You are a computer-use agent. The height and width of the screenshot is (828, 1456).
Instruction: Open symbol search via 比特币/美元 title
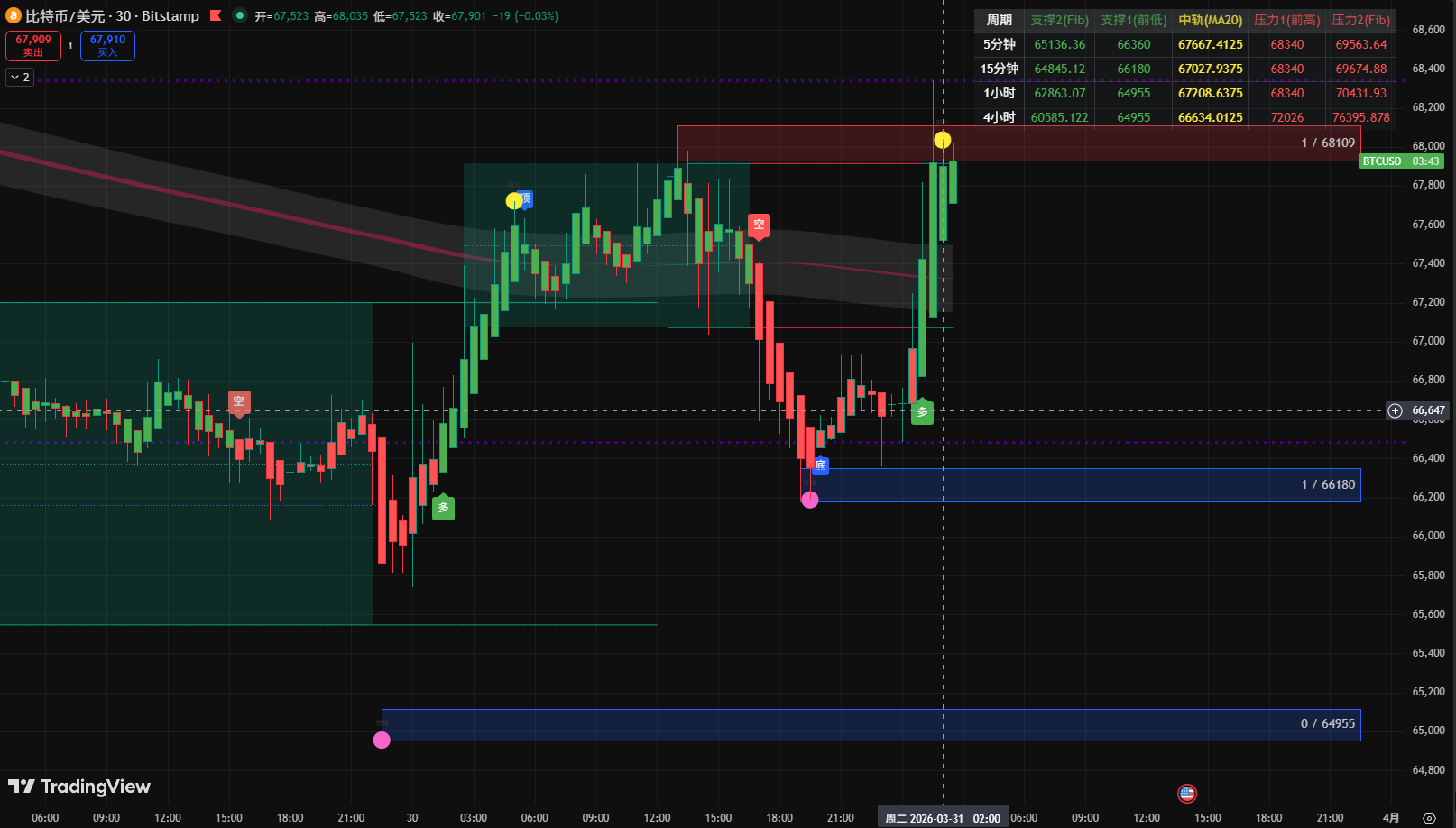pyautogui.click(x=112, y=16)
